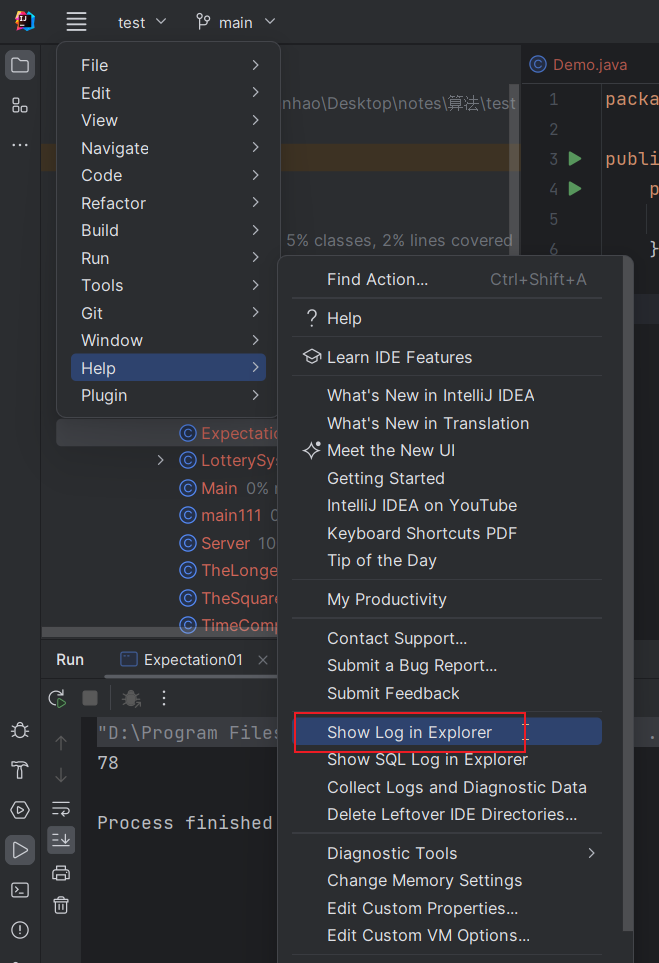Expand the Build submenu arrow

tap(255, 230)
